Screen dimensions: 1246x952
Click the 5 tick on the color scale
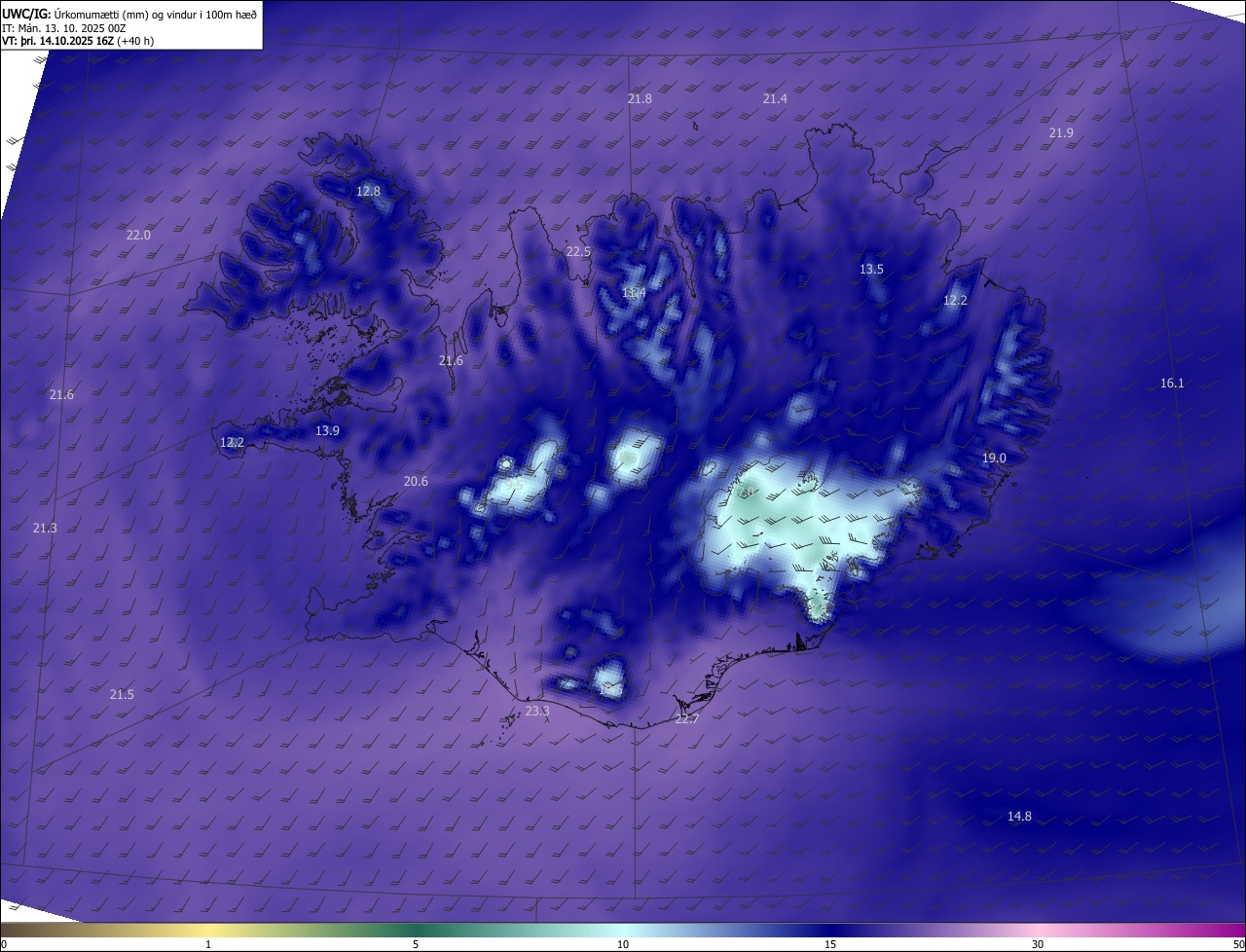(416, 944)
